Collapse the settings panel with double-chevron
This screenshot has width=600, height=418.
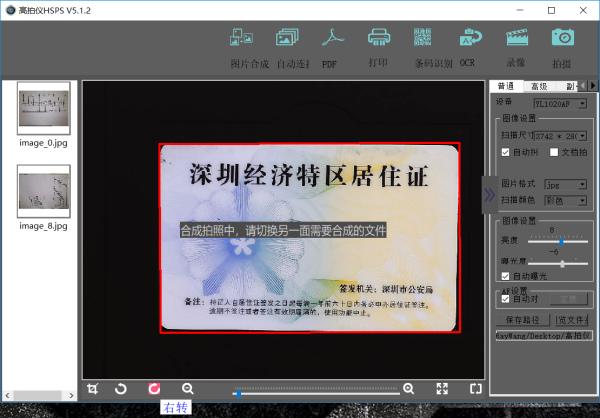click(x=489, y=195)
